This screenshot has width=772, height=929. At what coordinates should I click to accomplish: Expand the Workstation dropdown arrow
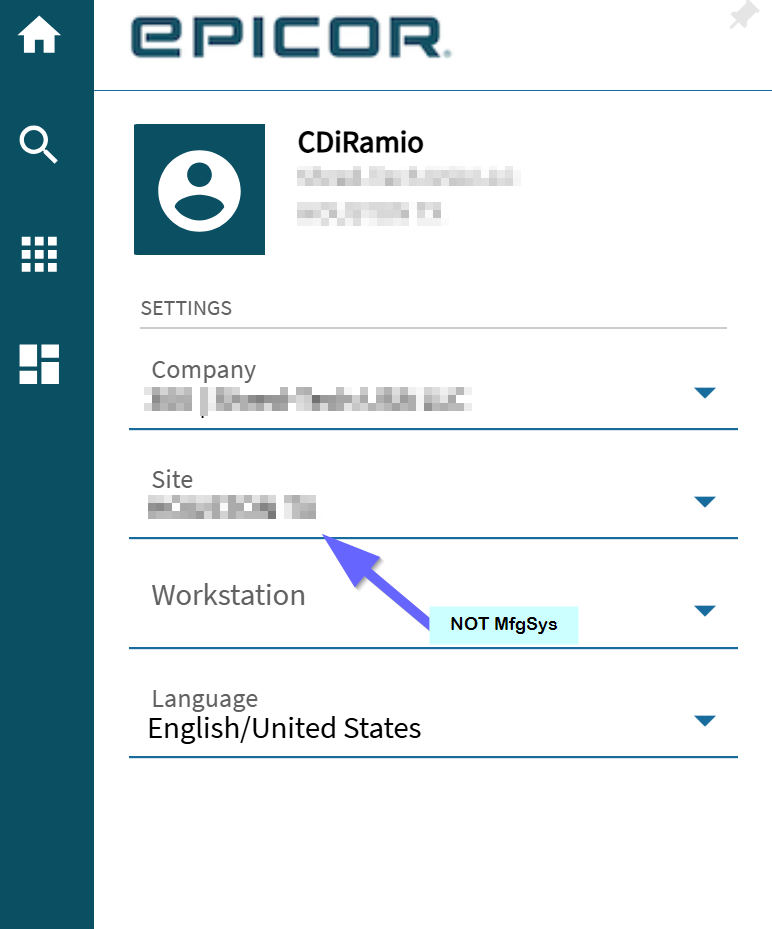[704, 611]
